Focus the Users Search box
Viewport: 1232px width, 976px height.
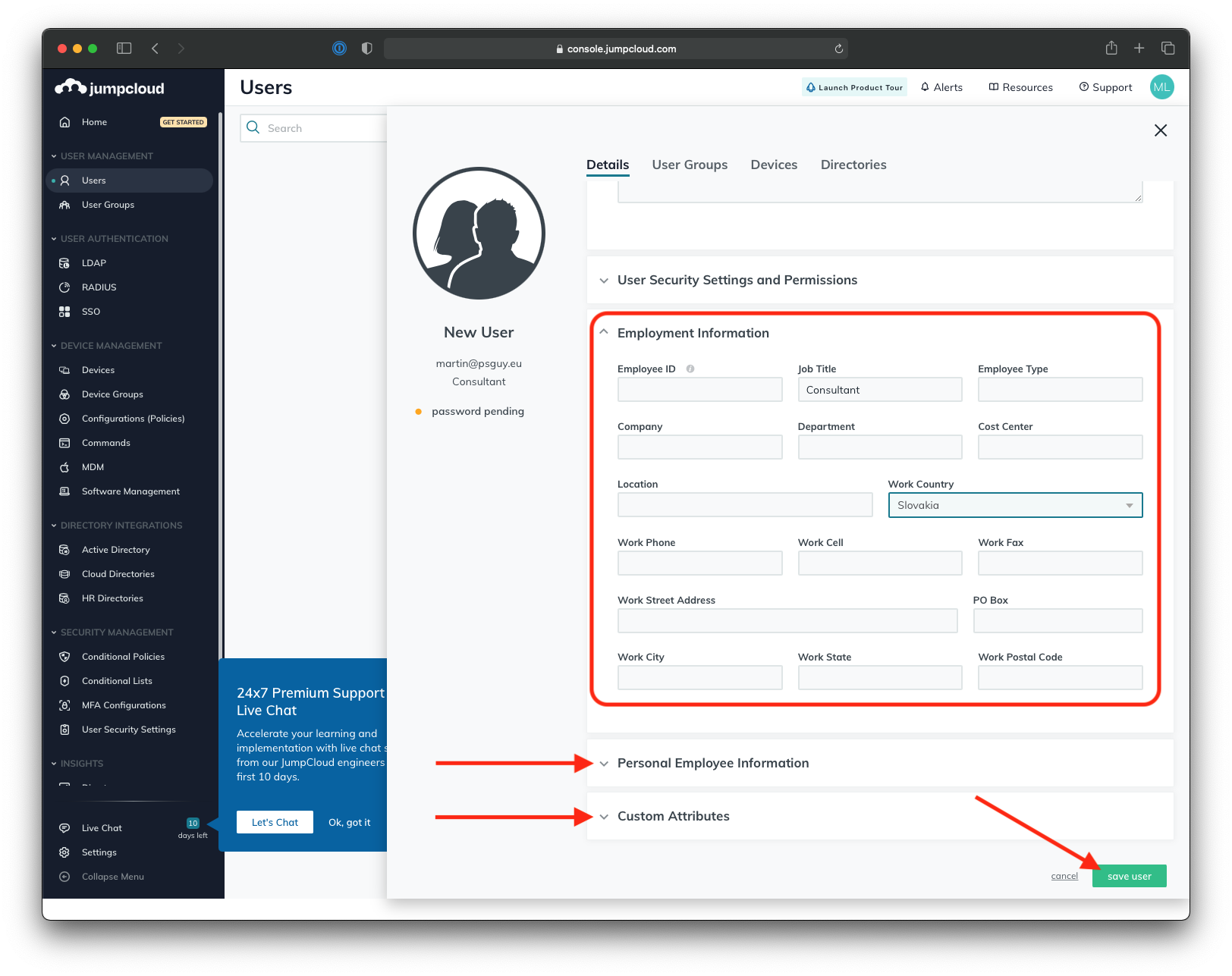pyautogui.click(x=314, y=128)
